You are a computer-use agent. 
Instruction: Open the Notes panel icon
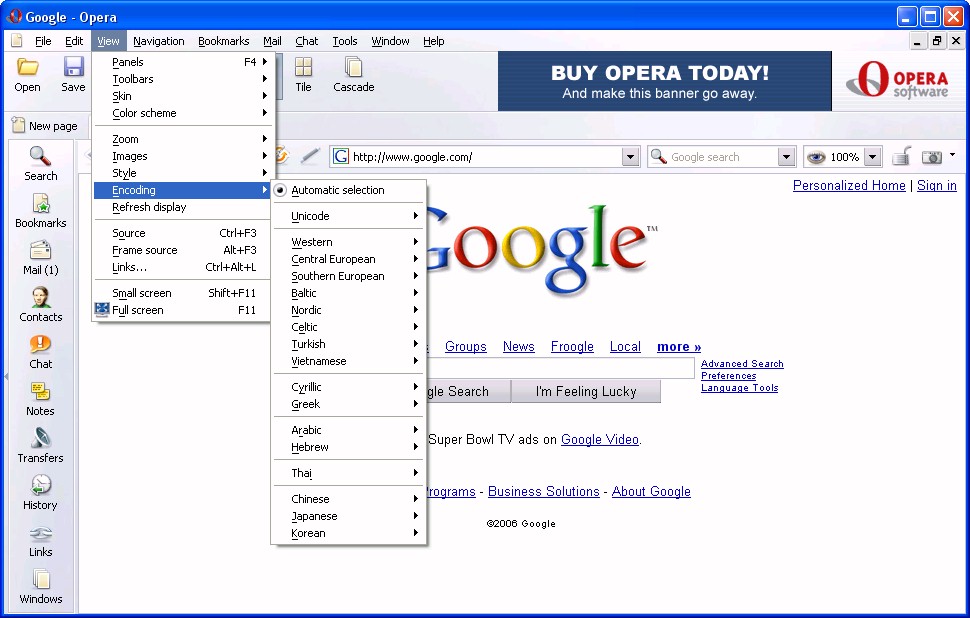(x=40, y=391)
